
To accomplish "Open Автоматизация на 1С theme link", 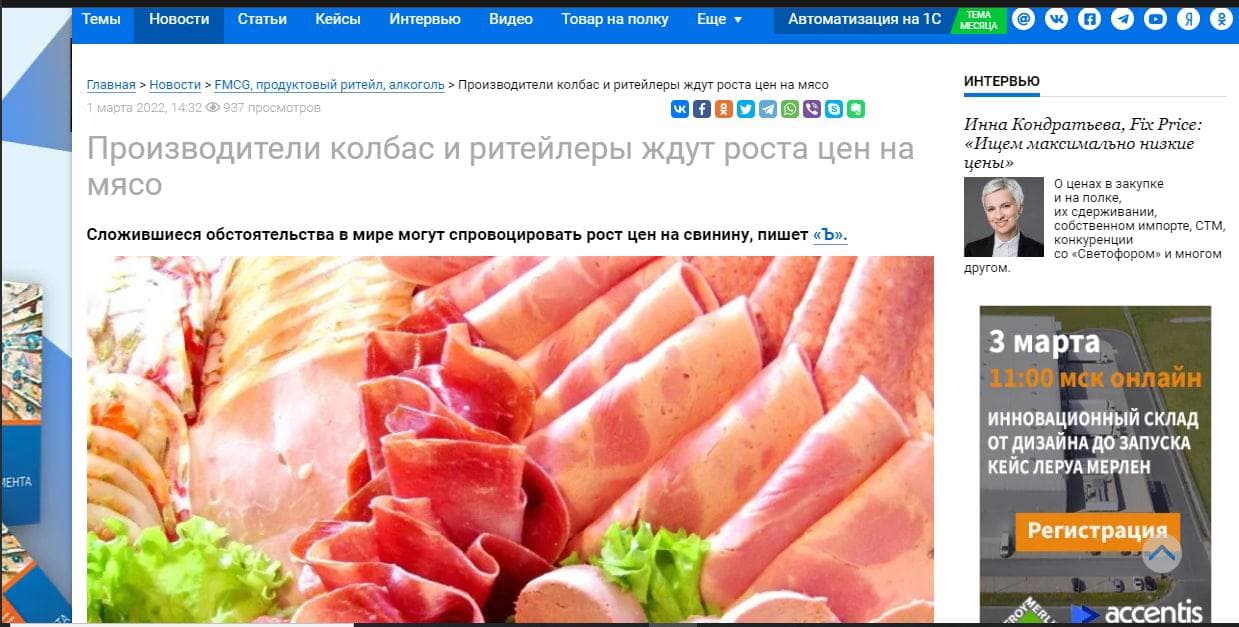I will 864,19.
